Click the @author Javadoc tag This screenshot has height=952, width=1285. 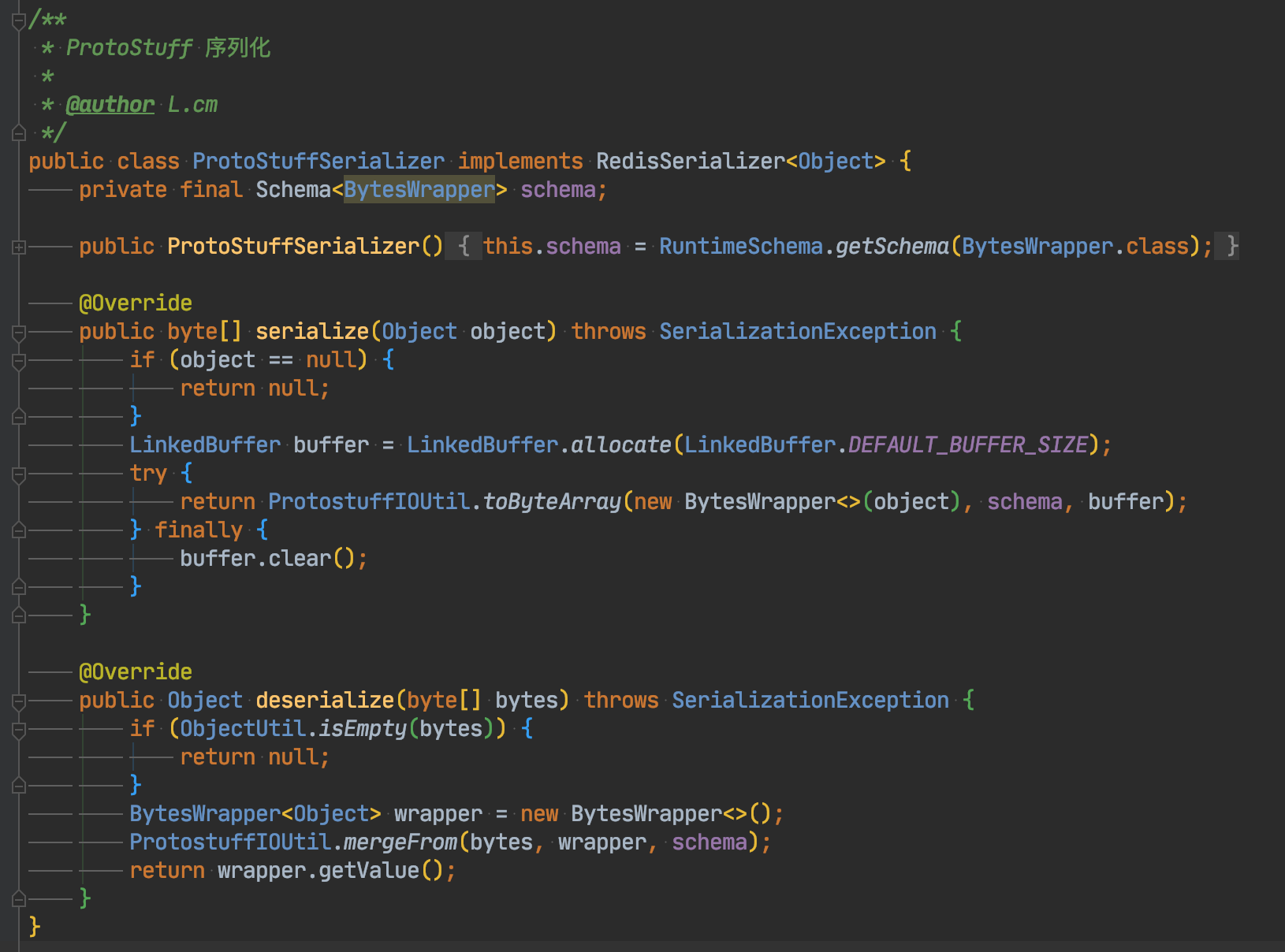click(110, 104)
